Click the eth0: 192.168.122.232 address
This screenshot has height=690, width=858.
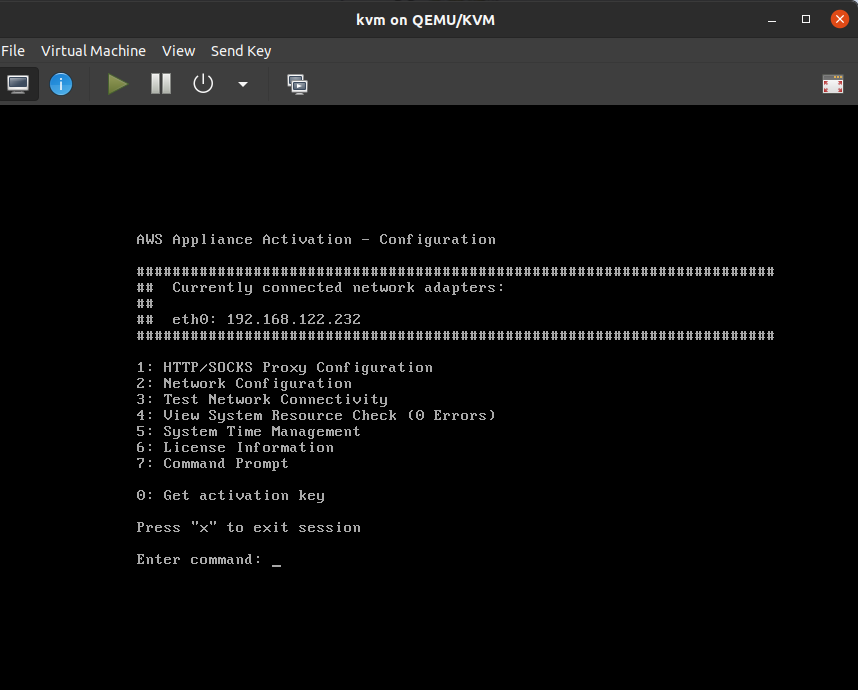[266, 320]
